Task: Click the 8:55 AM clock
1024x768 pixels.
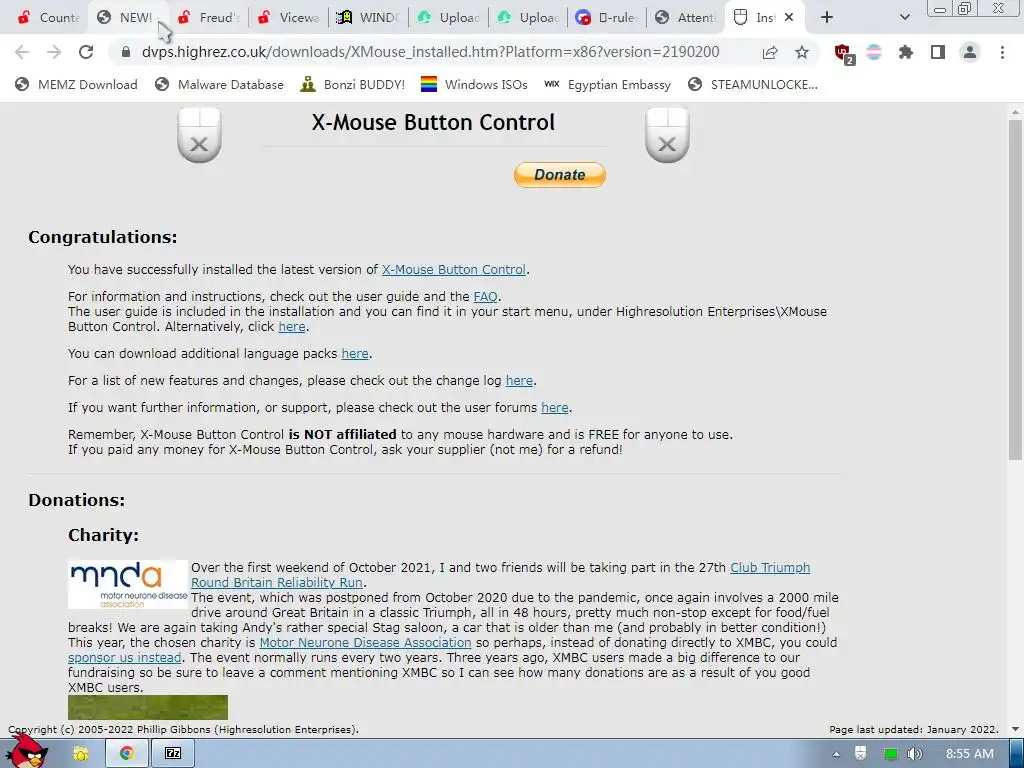Action: [x=970, y=754]
